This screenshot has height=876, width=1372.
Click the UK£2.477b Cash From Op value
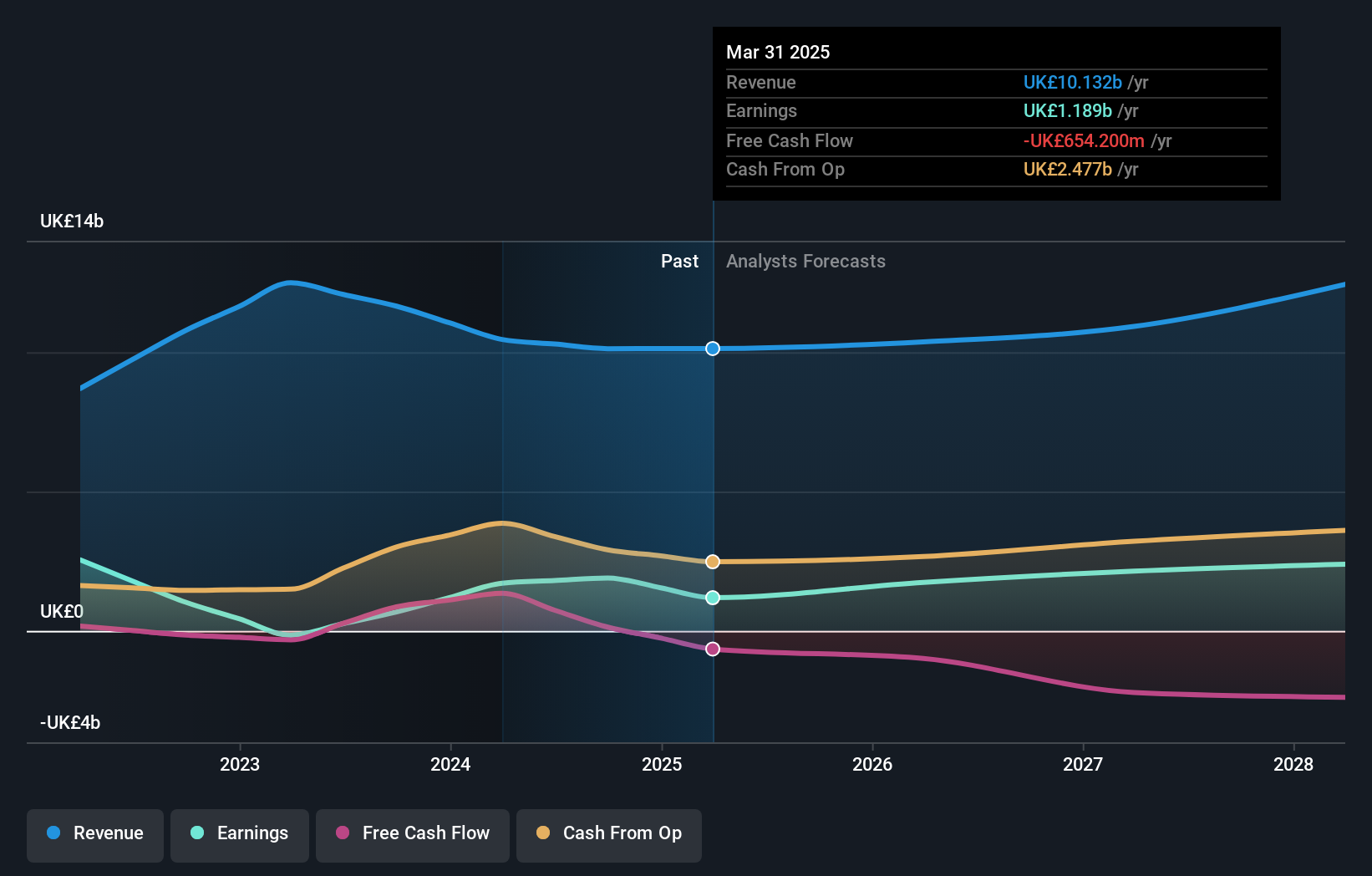coord(1067,170)
